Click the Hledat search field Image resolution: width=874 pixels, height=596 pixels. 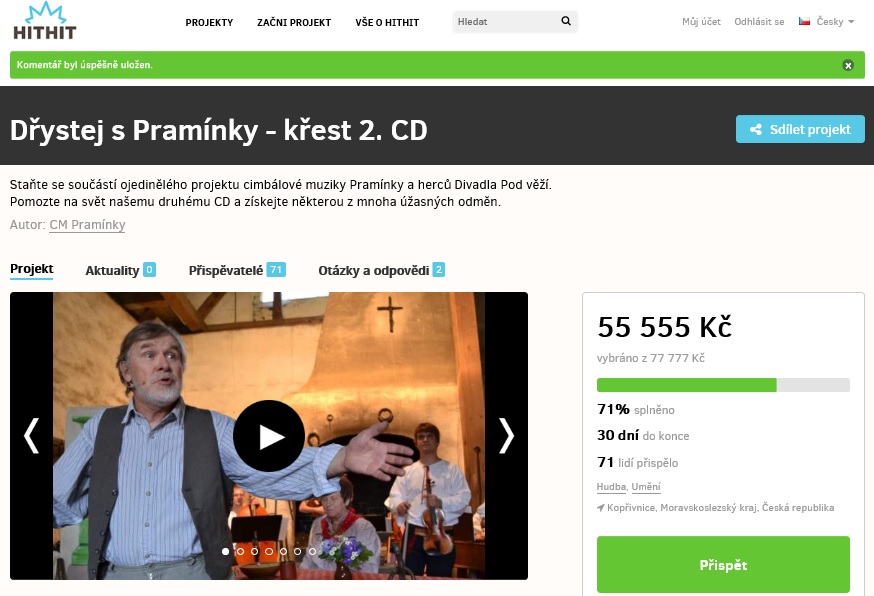click(x=506, y=22)
